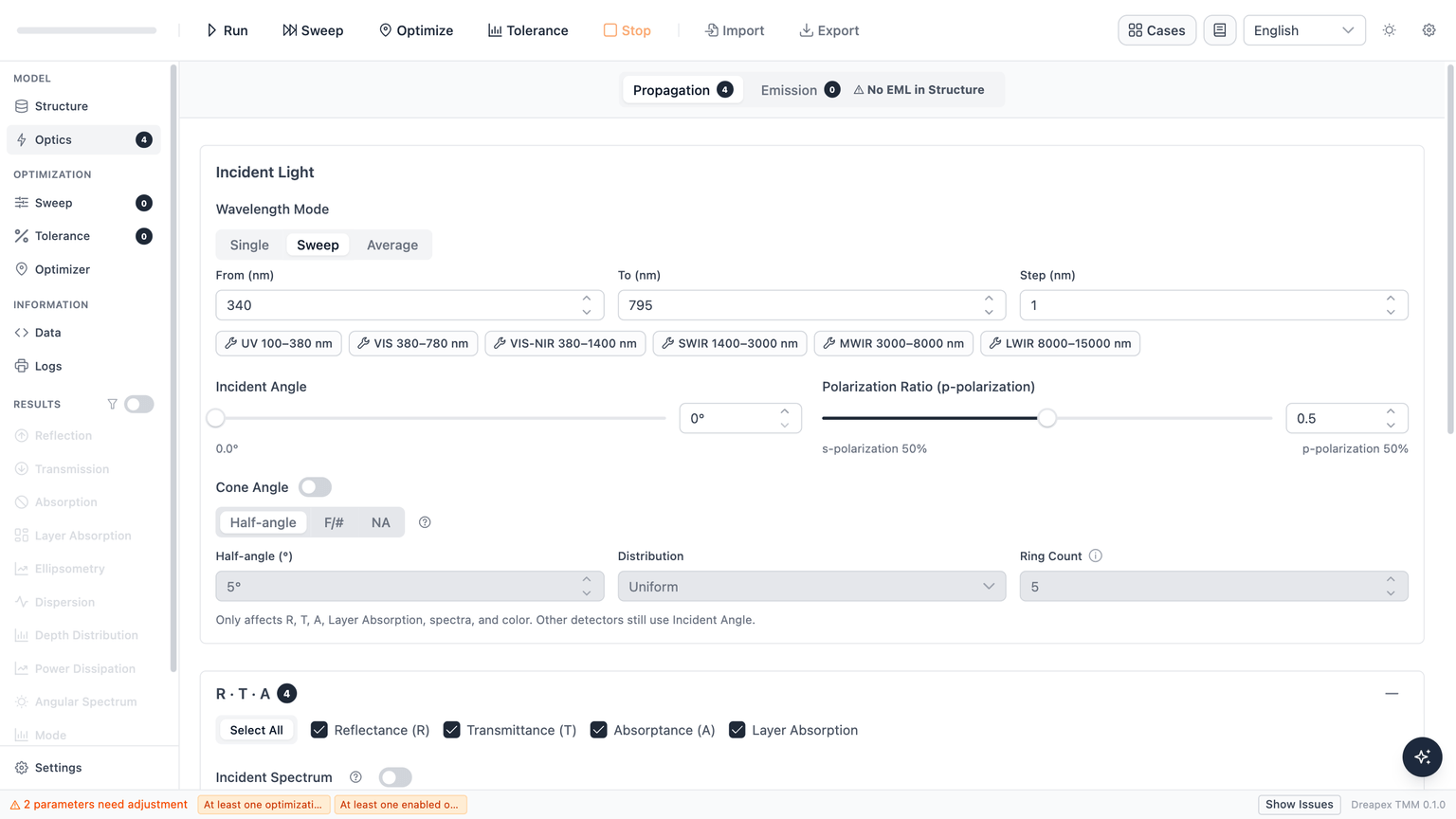
Task: Toggle the Results filter switch
Action: pos(138,404)
